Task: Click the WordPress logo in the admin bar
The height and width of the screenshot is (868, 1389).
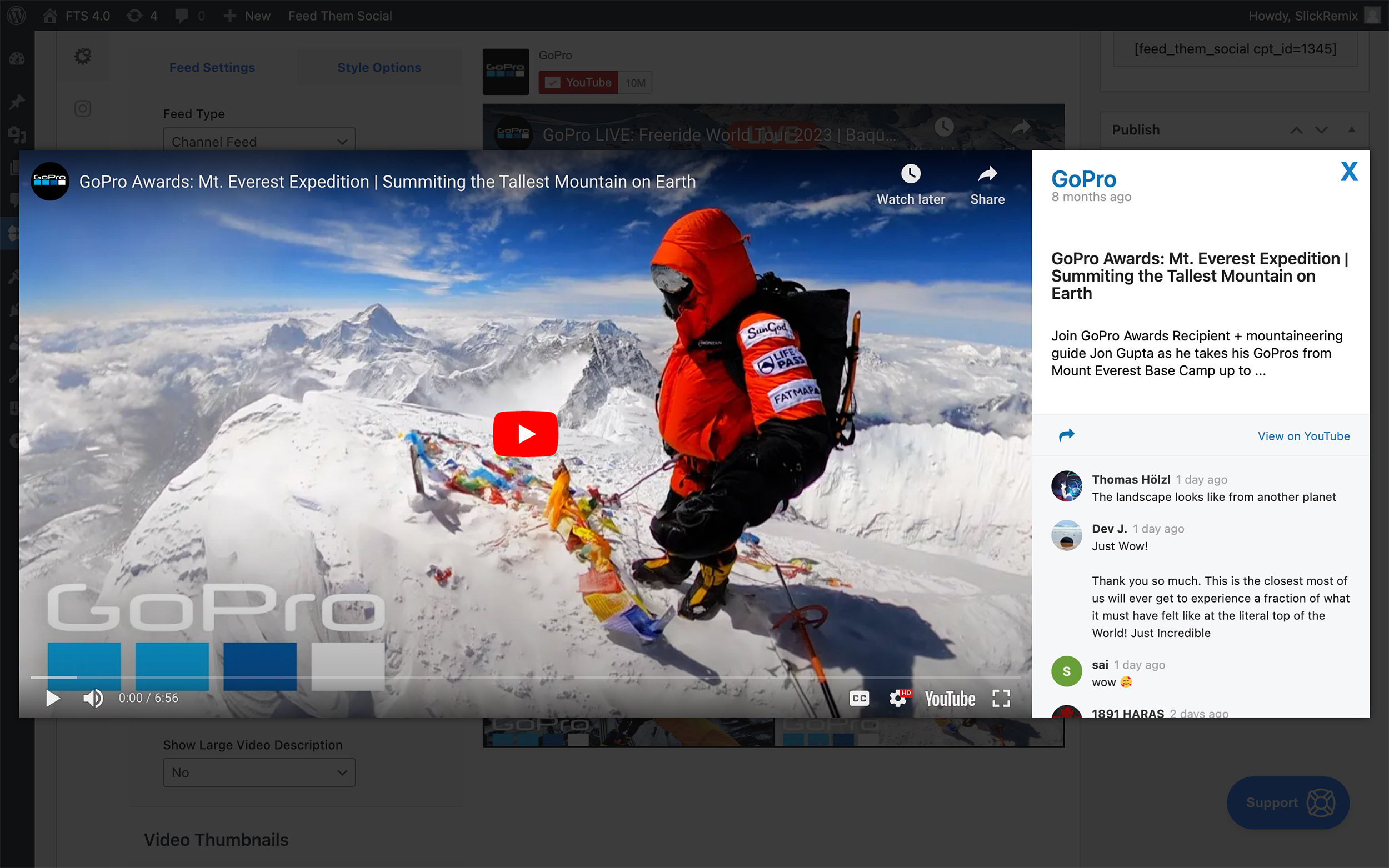Action: click(17, 16)
